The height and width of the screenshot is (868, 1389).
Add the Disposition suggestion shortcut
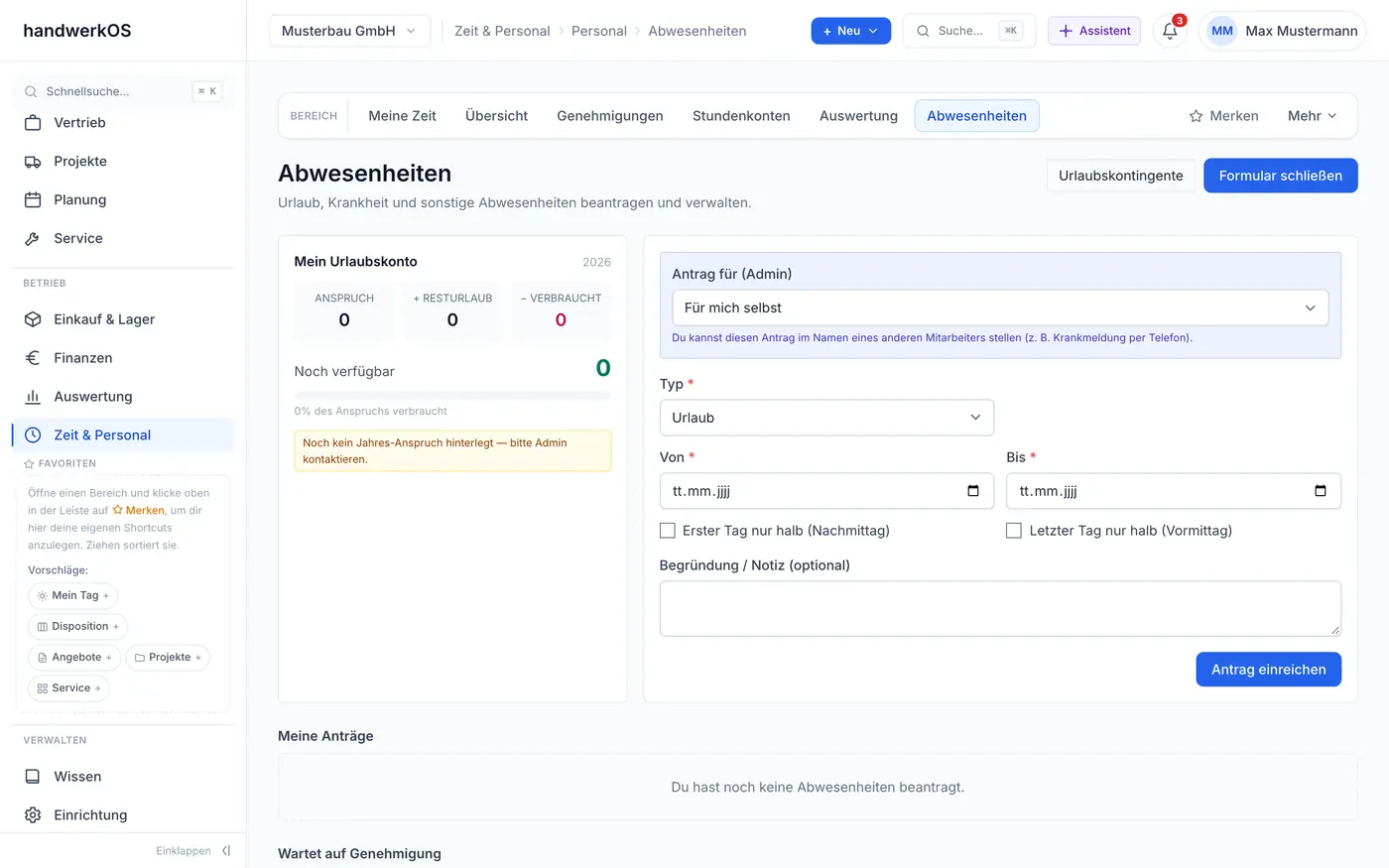[x=77, y=627]
